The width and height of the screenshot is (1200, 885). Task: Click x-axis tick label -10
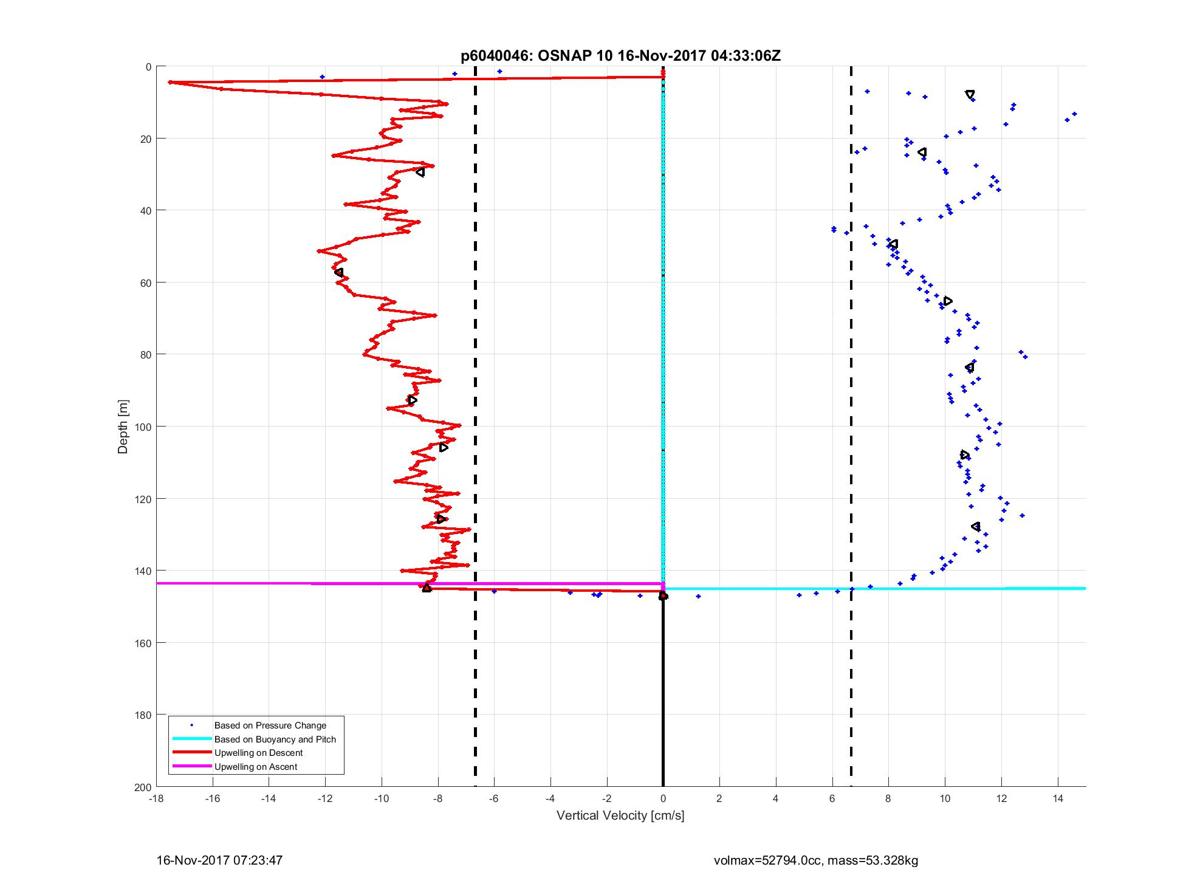coord(381,799)
